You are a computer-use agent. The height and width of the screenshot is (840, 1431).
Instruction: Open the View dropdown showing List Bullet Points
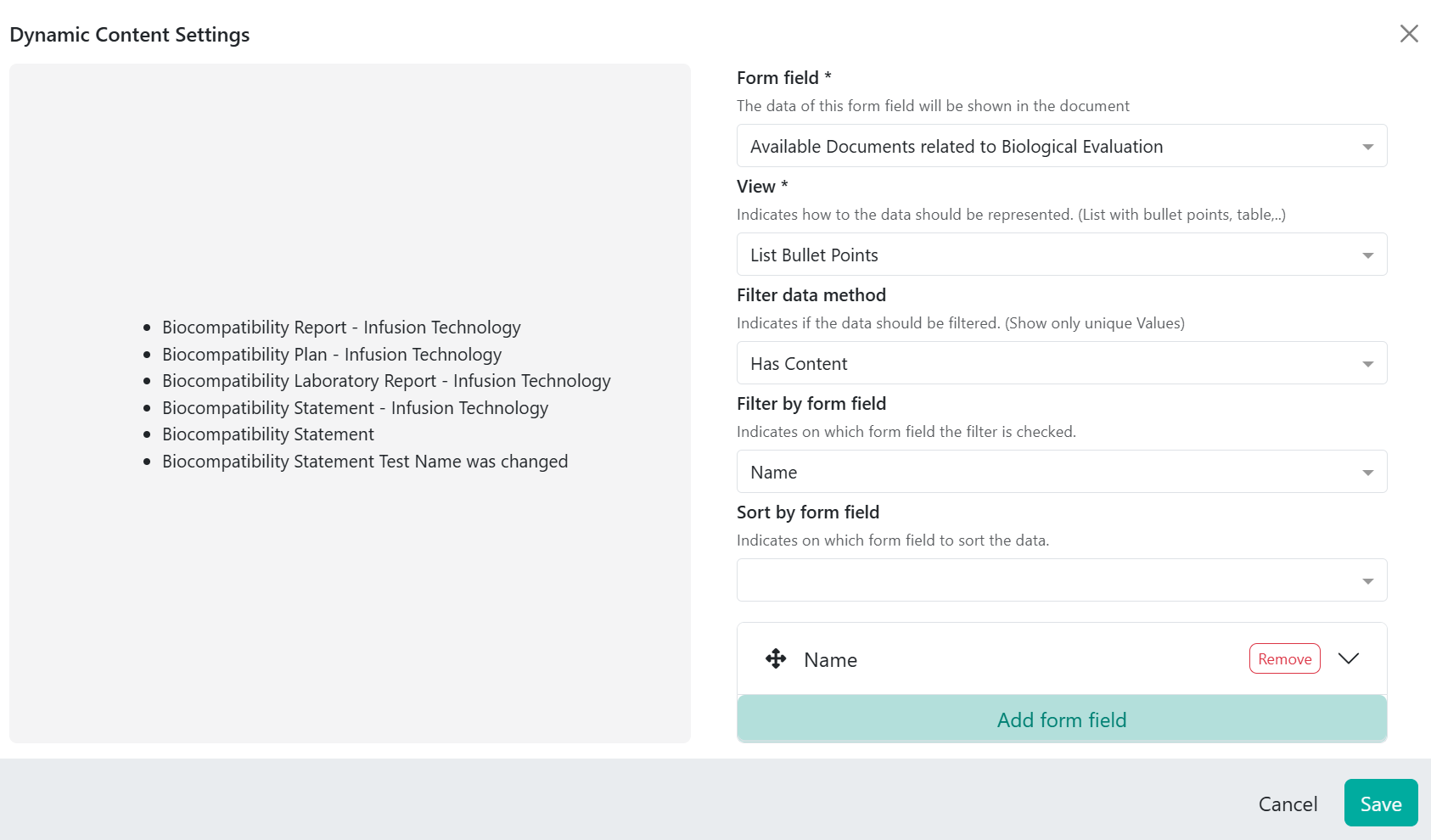(x=1062, y=255)
